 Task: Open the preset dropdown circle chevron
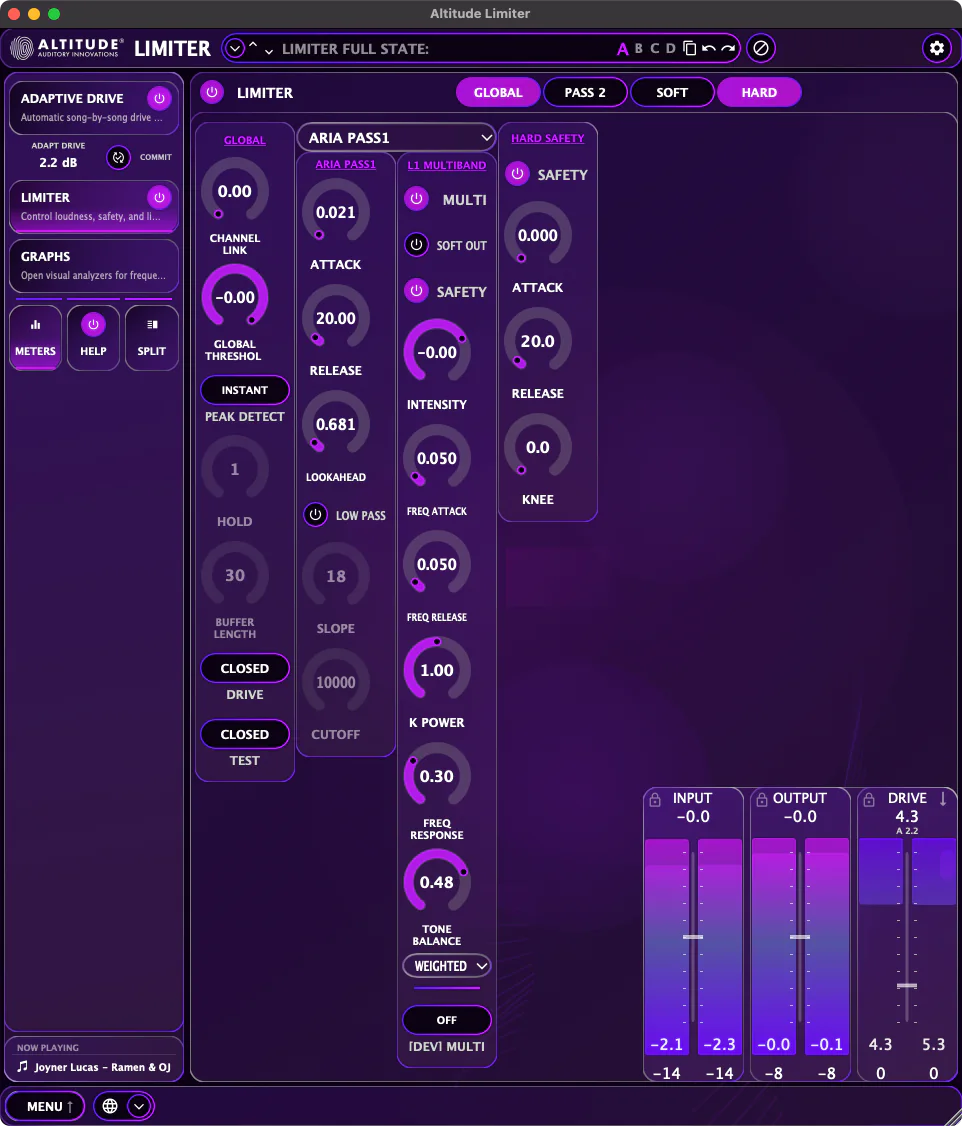235,48
